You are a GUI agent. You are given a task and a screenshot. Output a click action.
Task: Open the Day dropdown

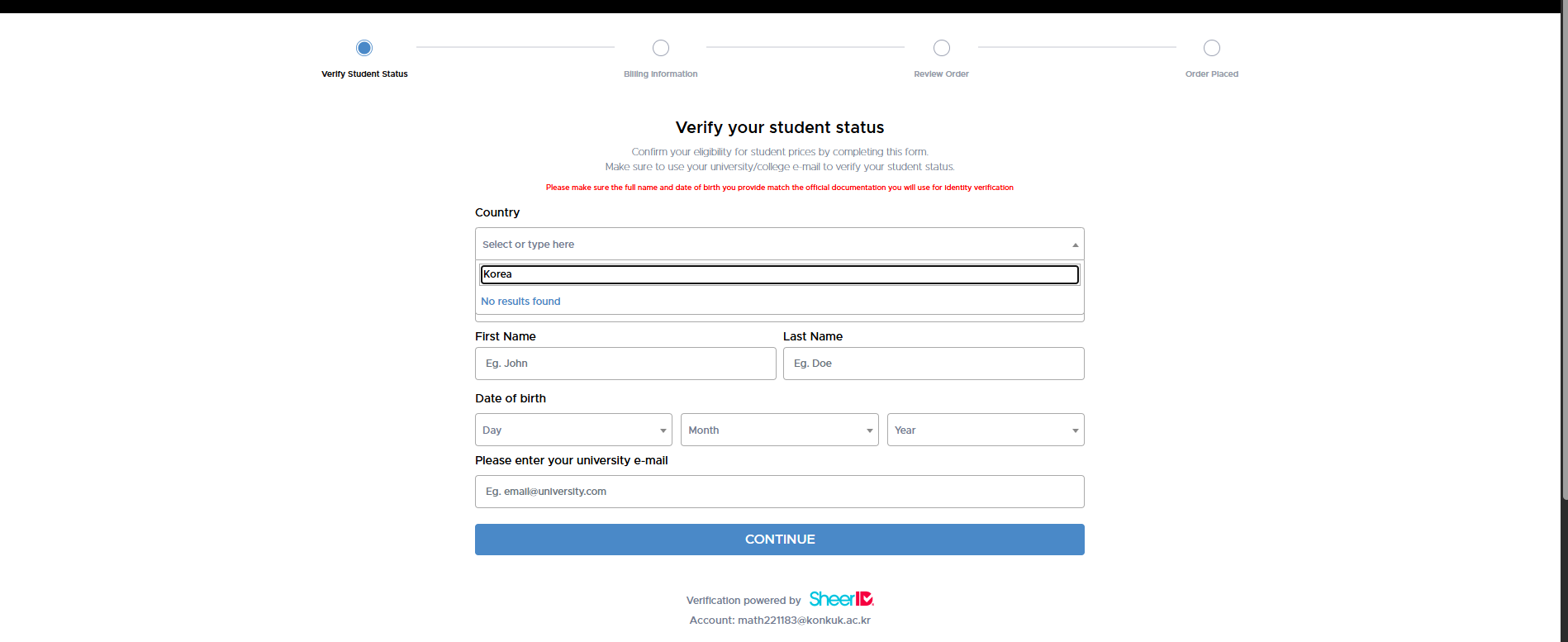click(x=573, y=430)
